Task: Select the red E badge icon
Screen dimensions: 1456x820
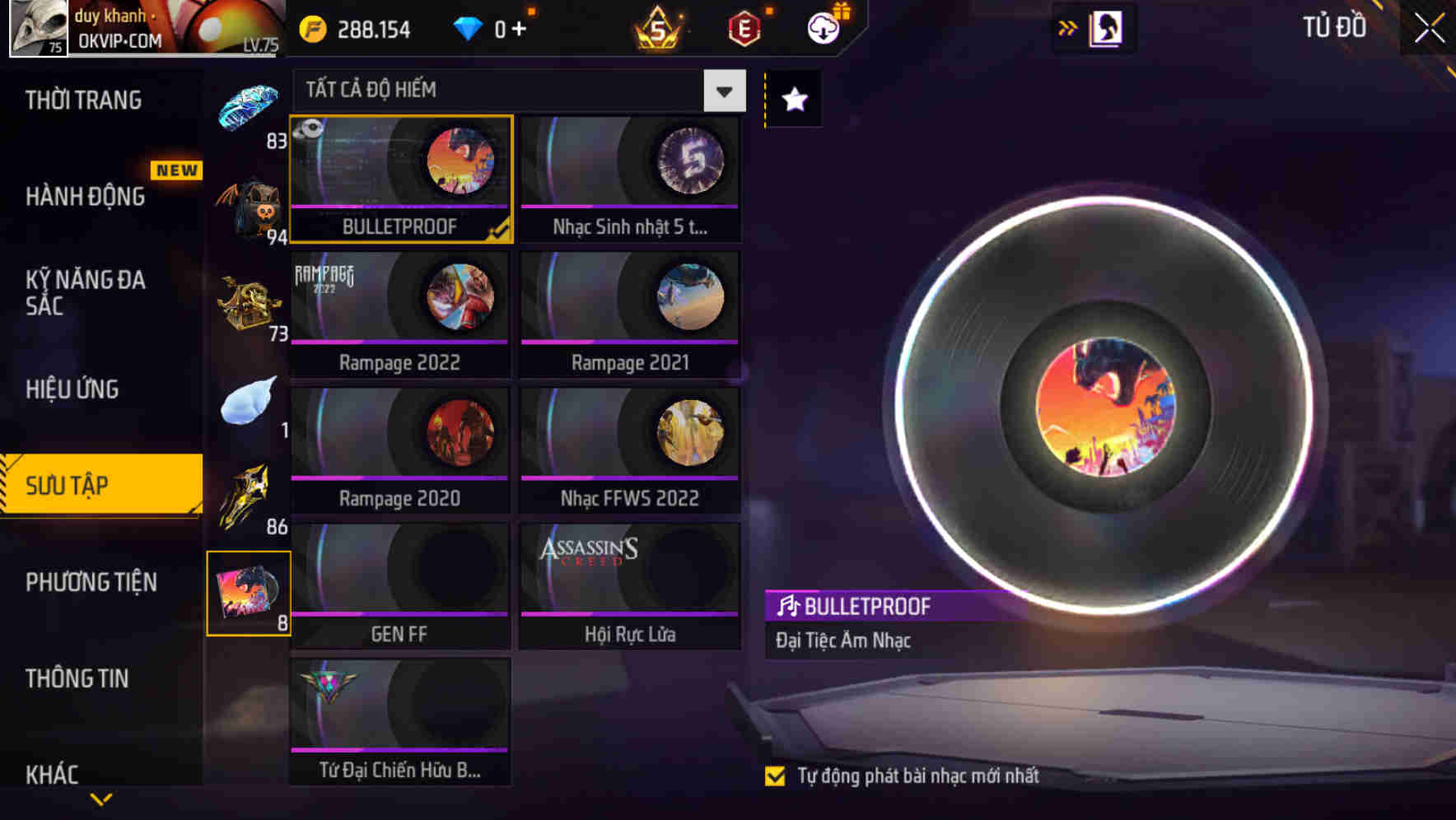Action: pyautogui.click(x=744, y=30)
